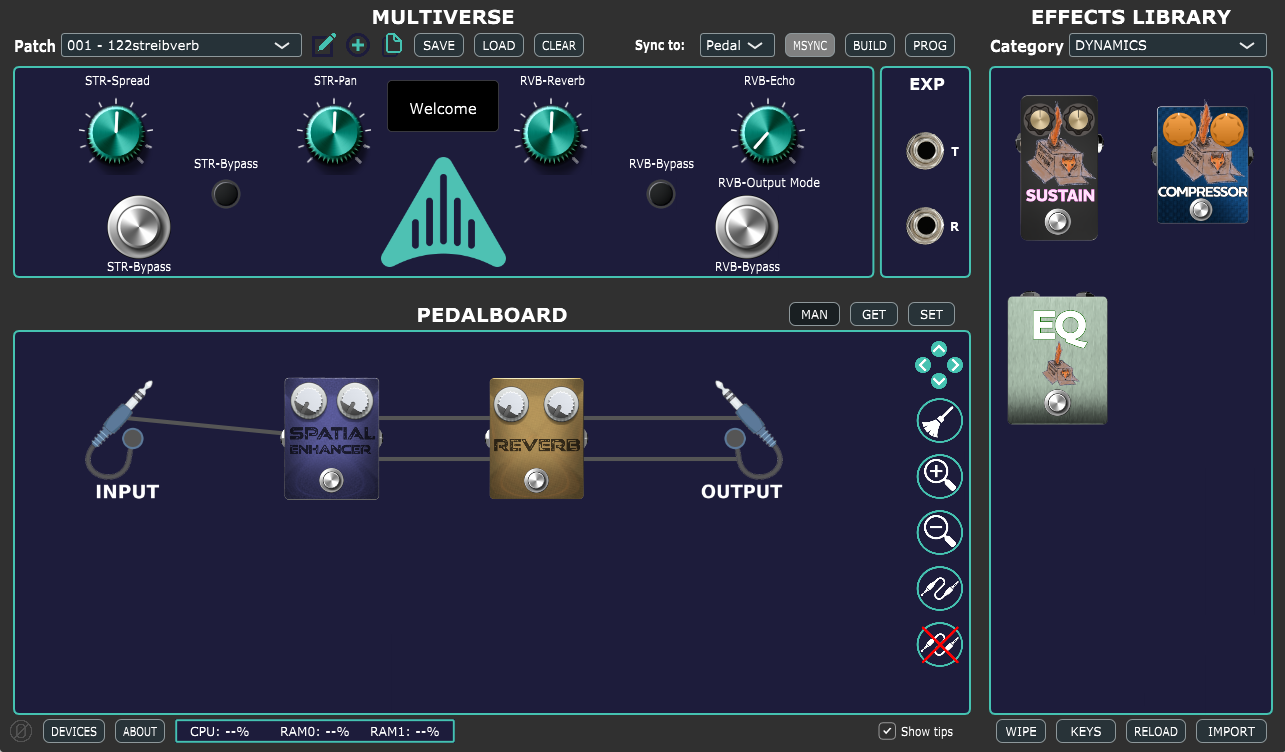
Task: Click the broom clean pedalboard icon
Action: pos(939,421)
